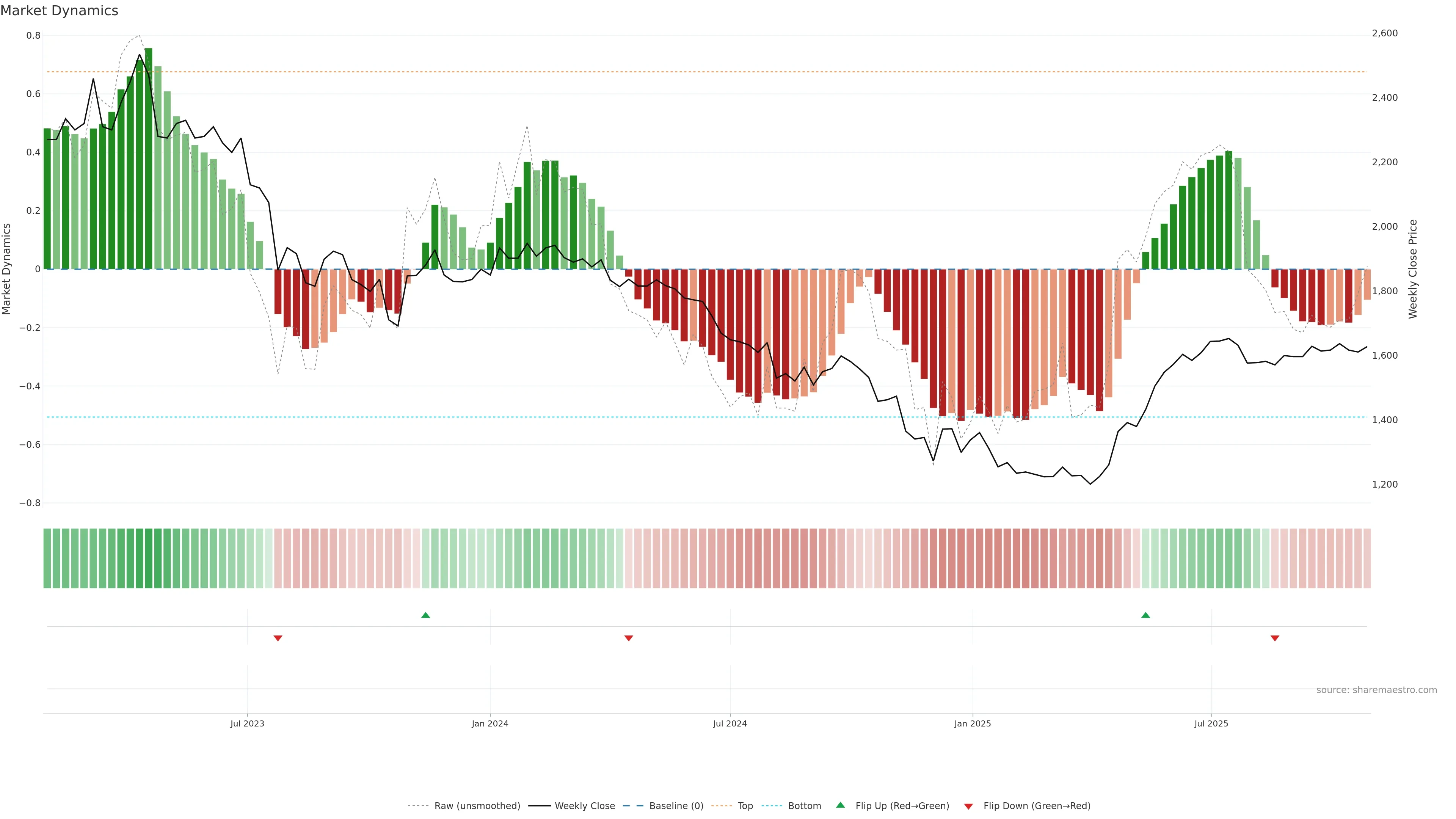1456x819 pixels.
Task: Click the Weekly Close Price axis title
Action: [x=1412, y=269]
